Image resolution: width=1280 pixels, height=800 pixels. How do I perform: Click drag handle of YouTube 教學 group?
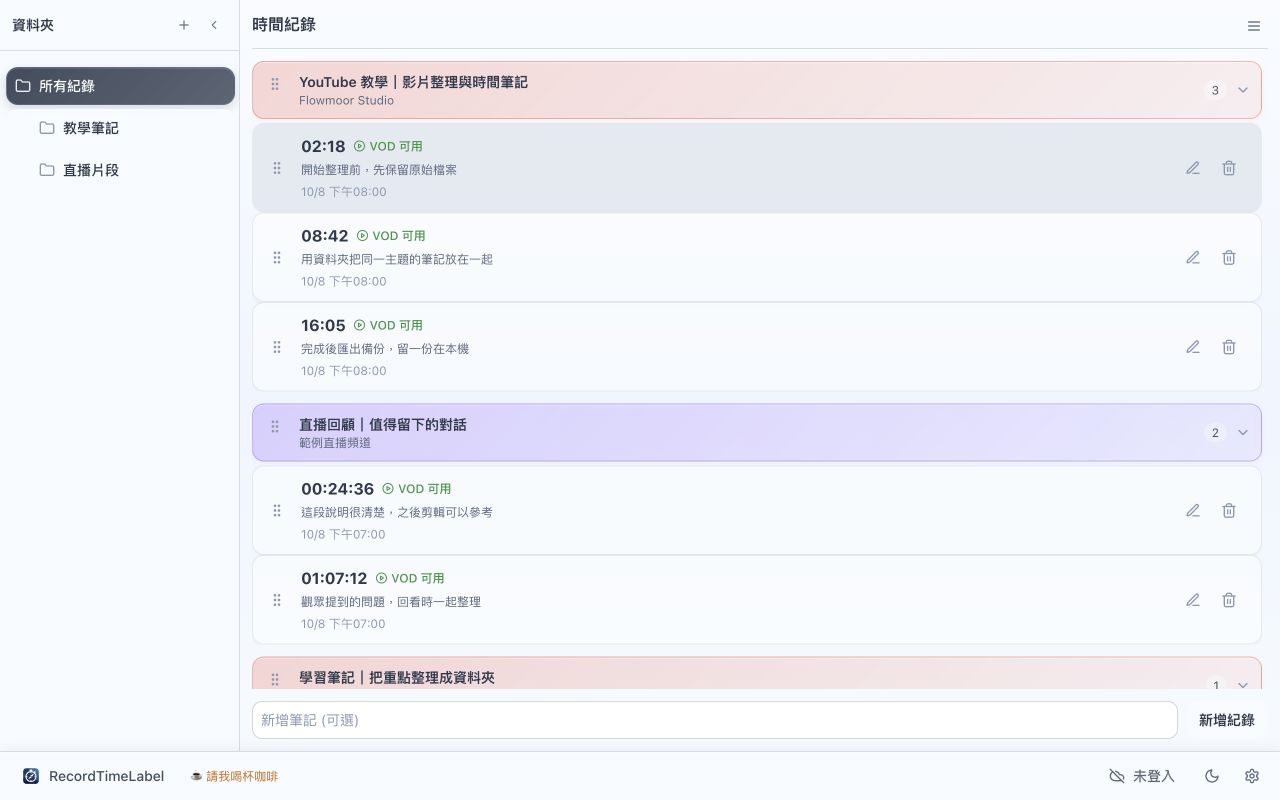[275, 85]
